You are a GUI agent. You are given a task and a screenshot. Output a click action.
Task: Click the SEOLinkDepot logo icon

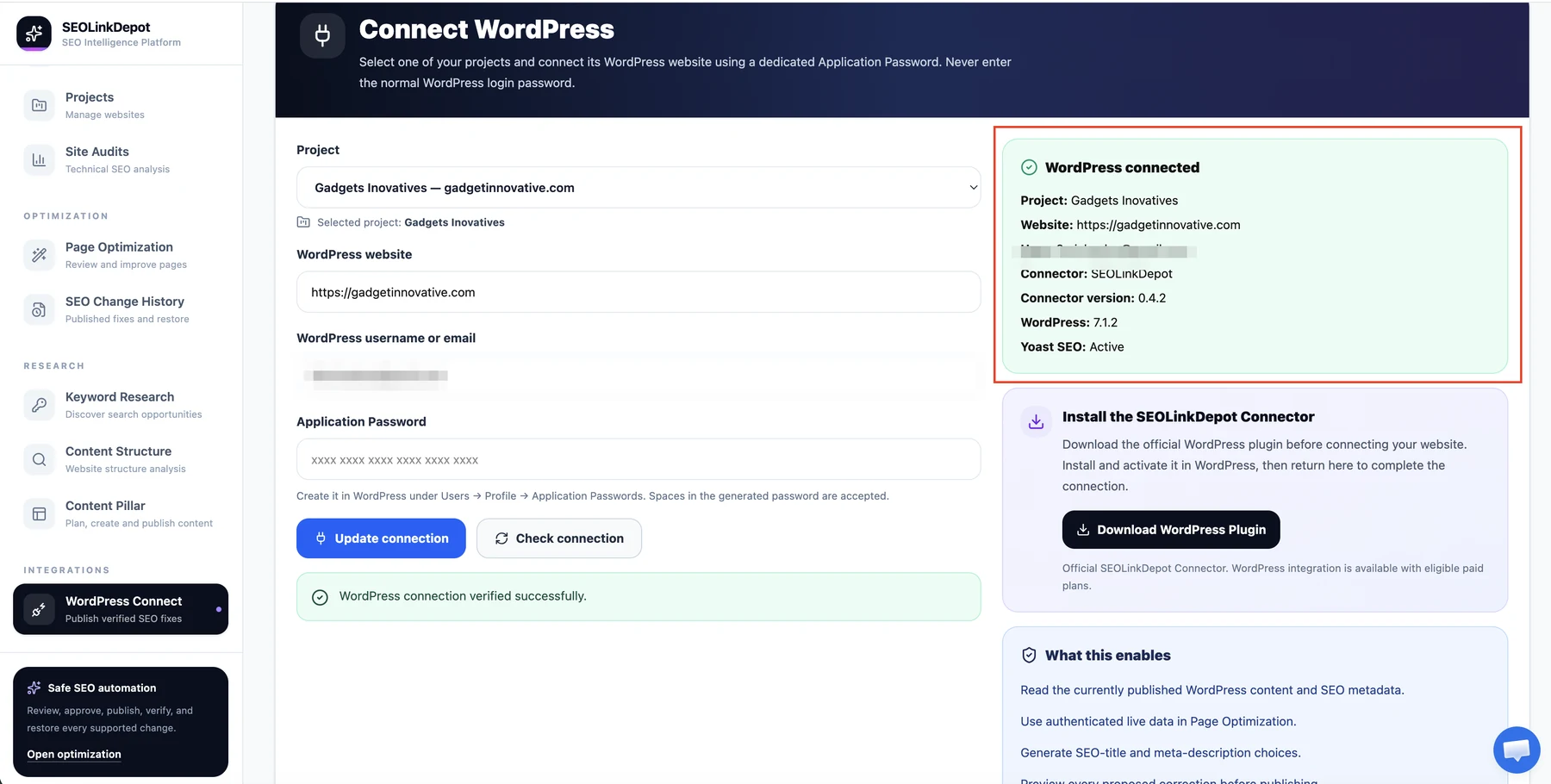[x=34, y=34]
